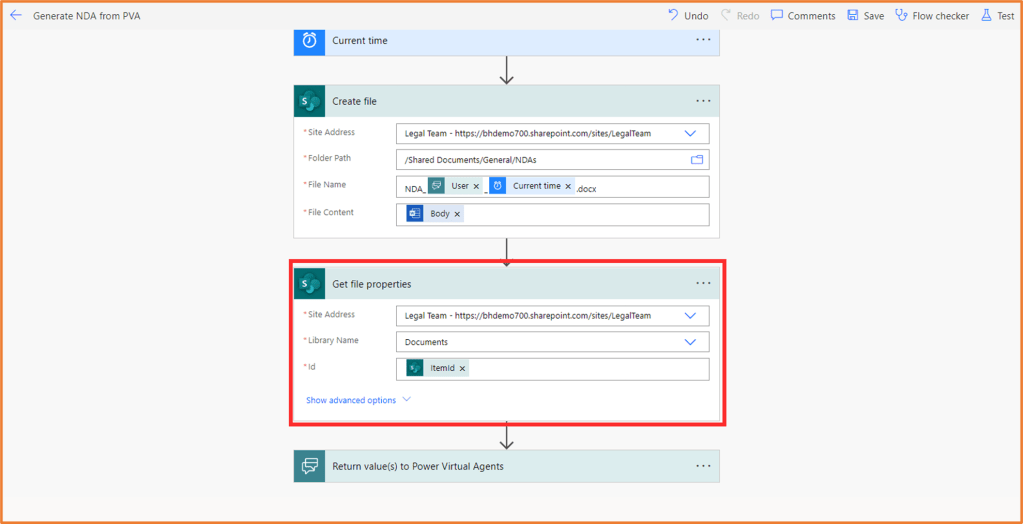Click the back arrow beside the flow title
Screen dimensions: 1023x524
16,16
